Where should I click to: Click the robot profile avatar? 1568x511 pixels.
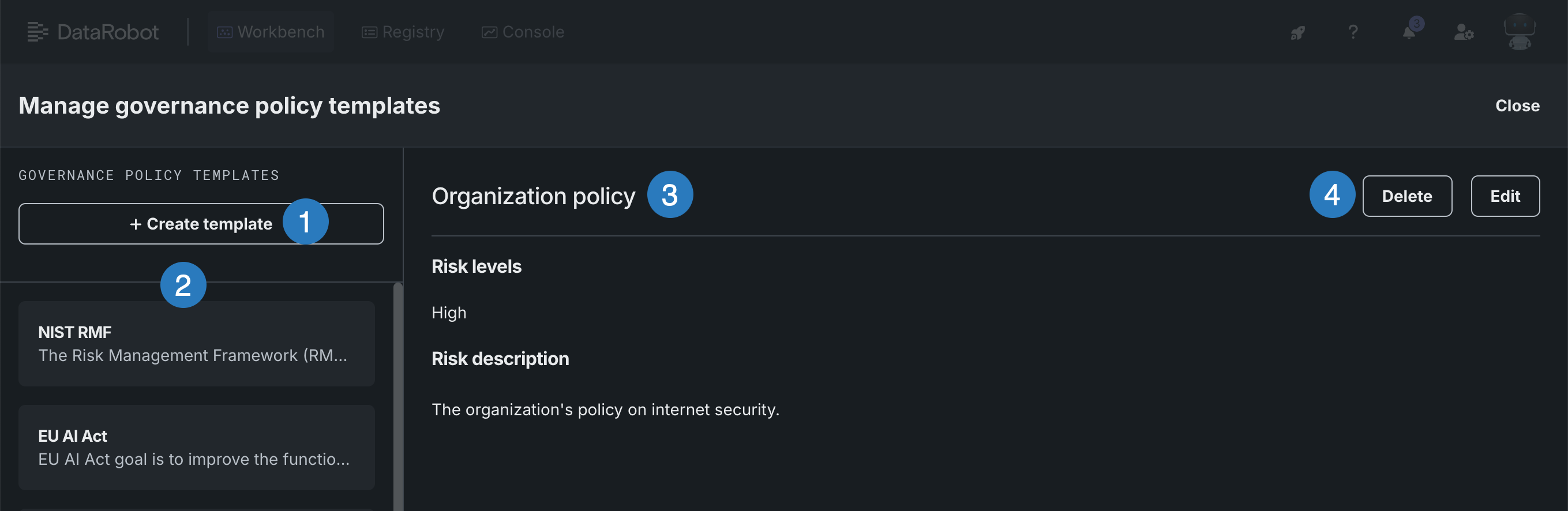coord(1520,32)
